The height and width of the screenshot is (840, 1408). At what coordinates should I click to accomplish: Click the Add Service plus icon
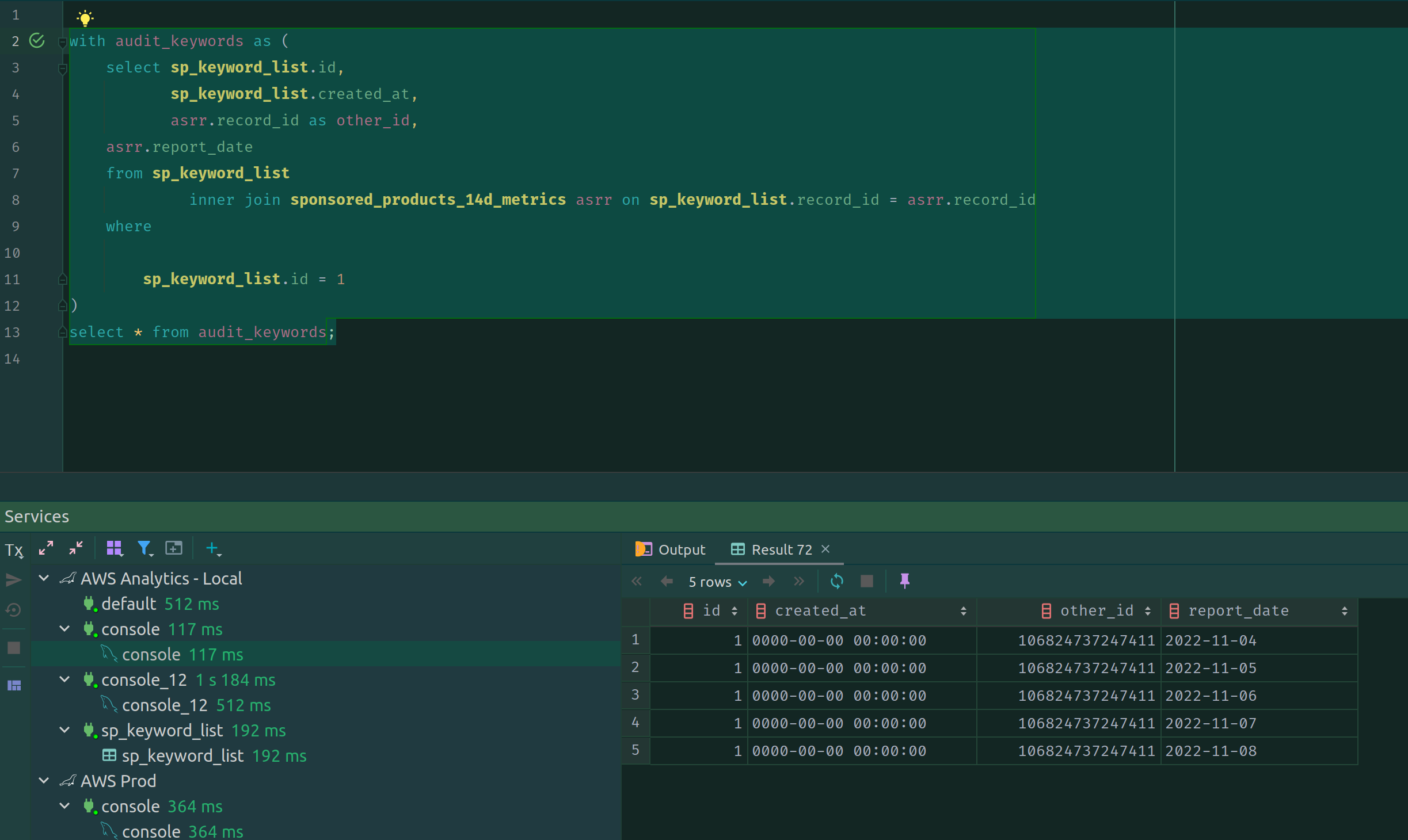pyautogui.click(x=213, y=548)
